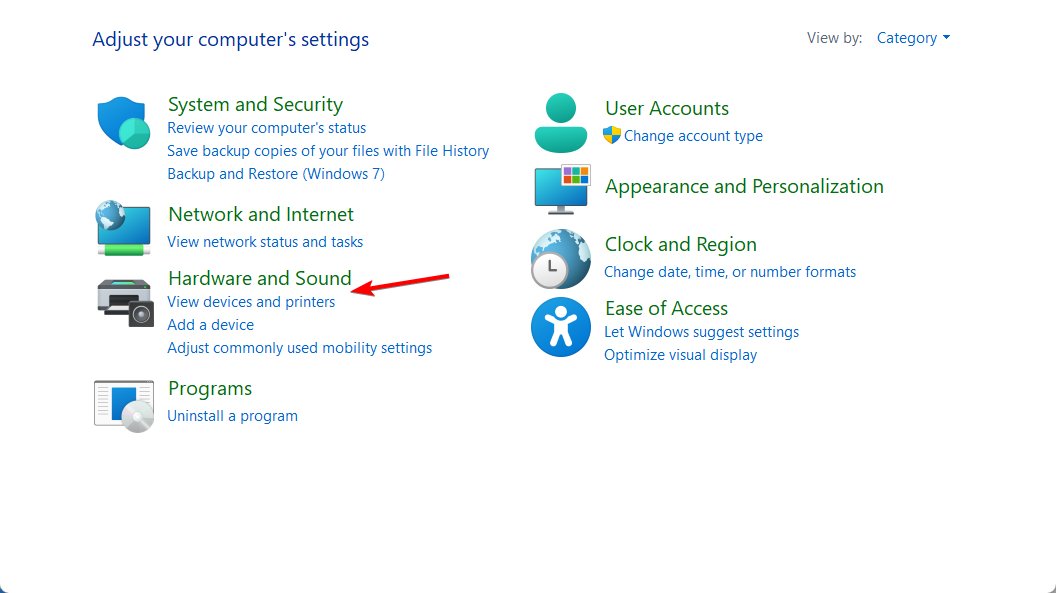Screen dimensions: 1056x593
Task: Click the Appearance and Personalization monitor icon
Action: tap(562, 189)
